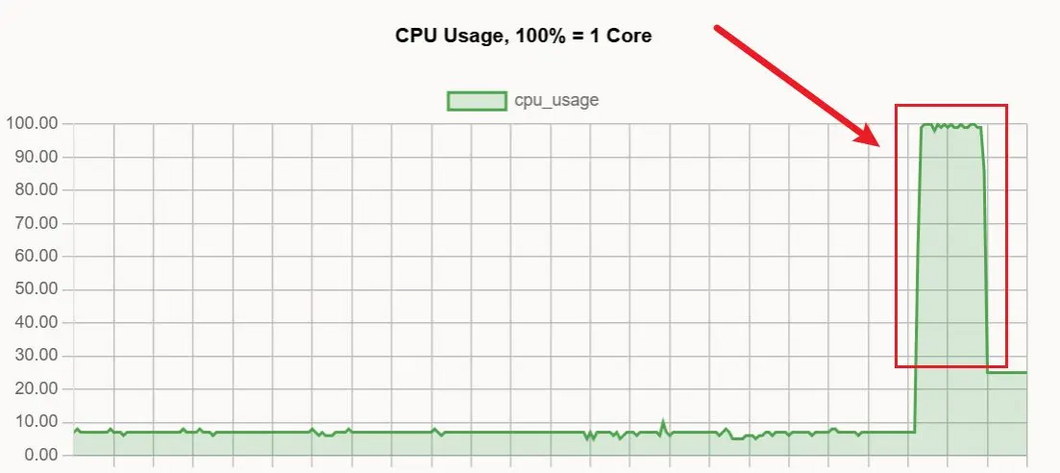Click the green cpu_usage legend swatch

coord(476,100)
